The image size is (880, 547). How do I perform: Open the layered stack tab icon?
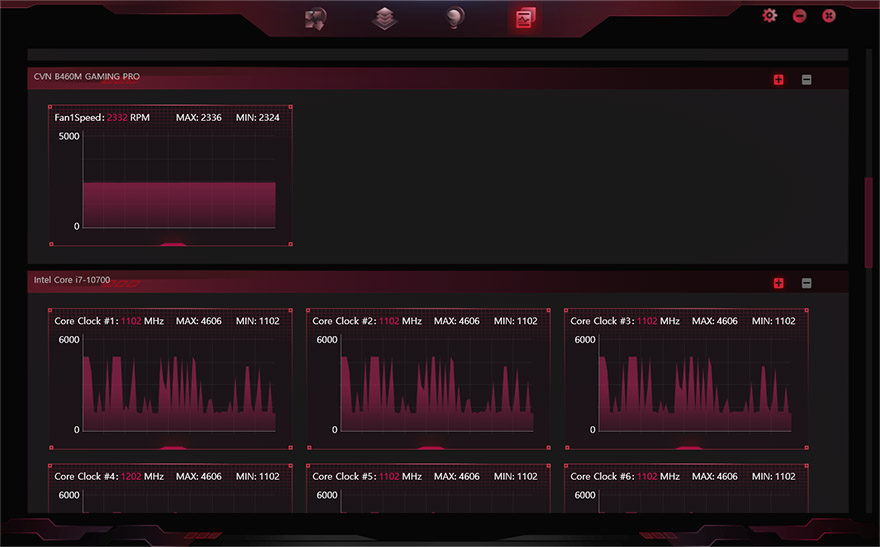click(384, 19)
